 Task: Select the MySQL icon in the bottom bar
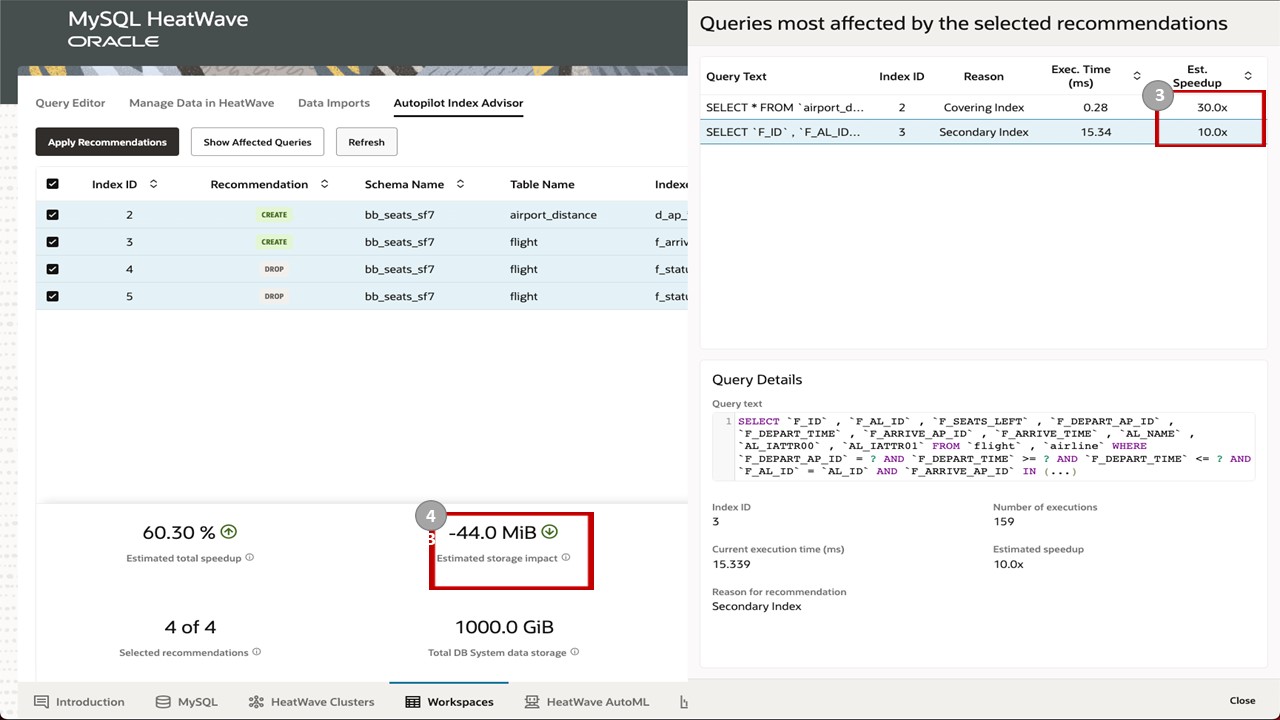(x=162, y=701)
